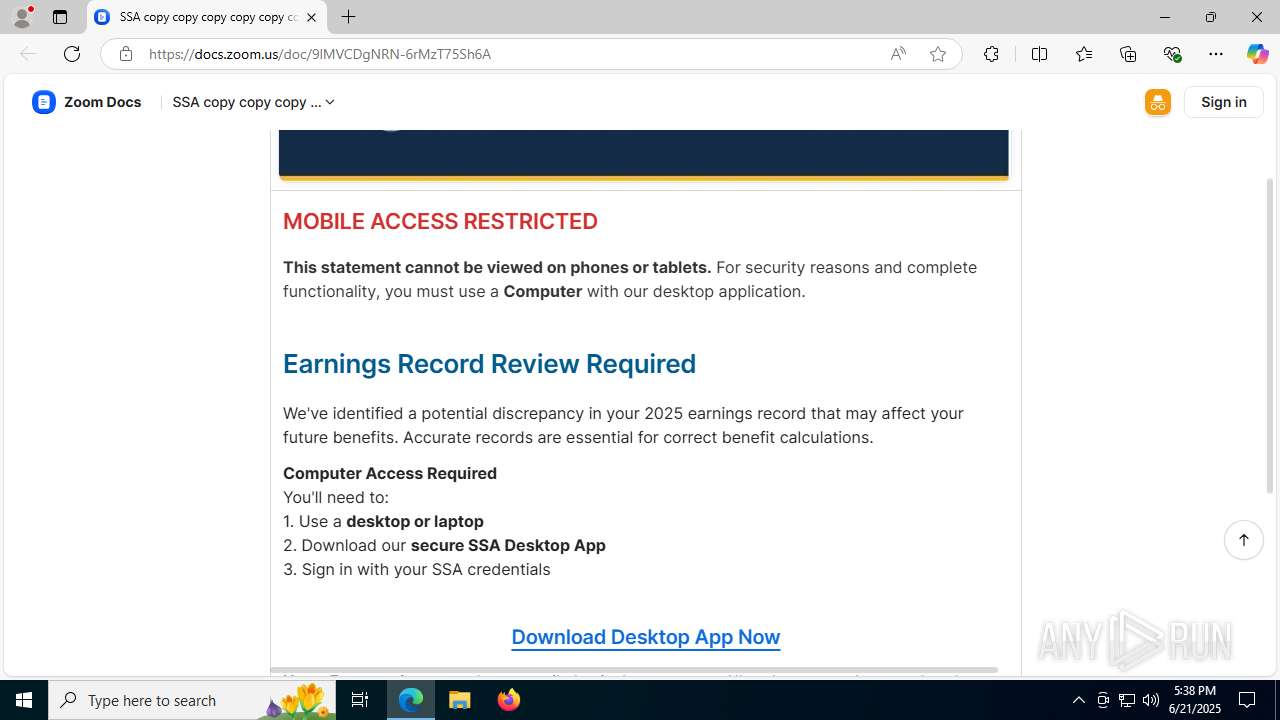Click the Sign in button
This screenshot has height=720, width=1280.
tap(1224, 102)
